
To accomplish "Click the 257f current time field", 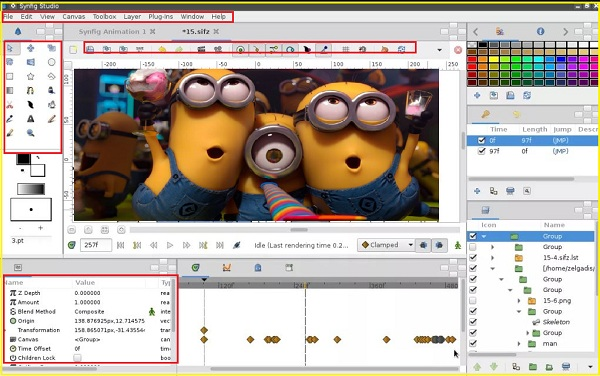I will pyautogui.click(x=96, y=245).
